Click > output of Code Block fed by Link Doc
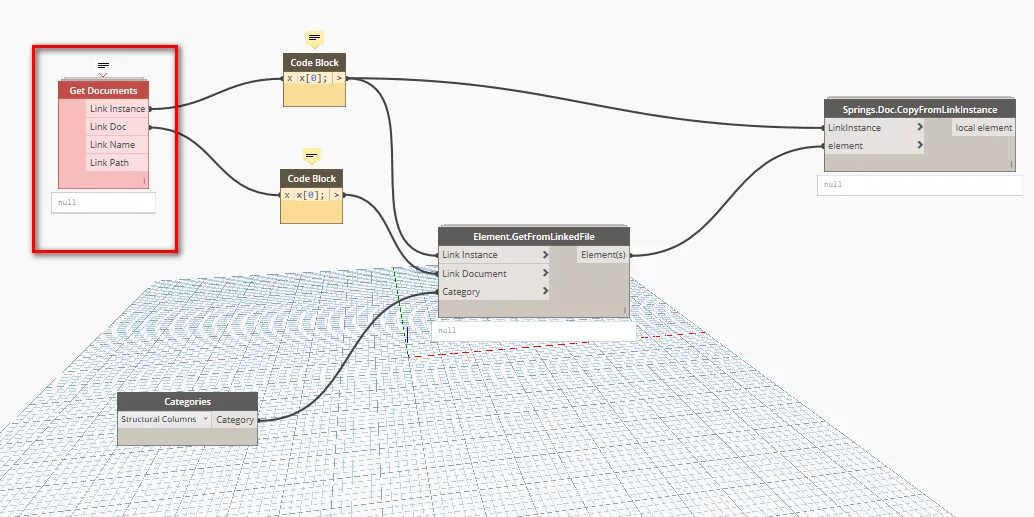The image size is (1034, 517). [x=336, y=195]
